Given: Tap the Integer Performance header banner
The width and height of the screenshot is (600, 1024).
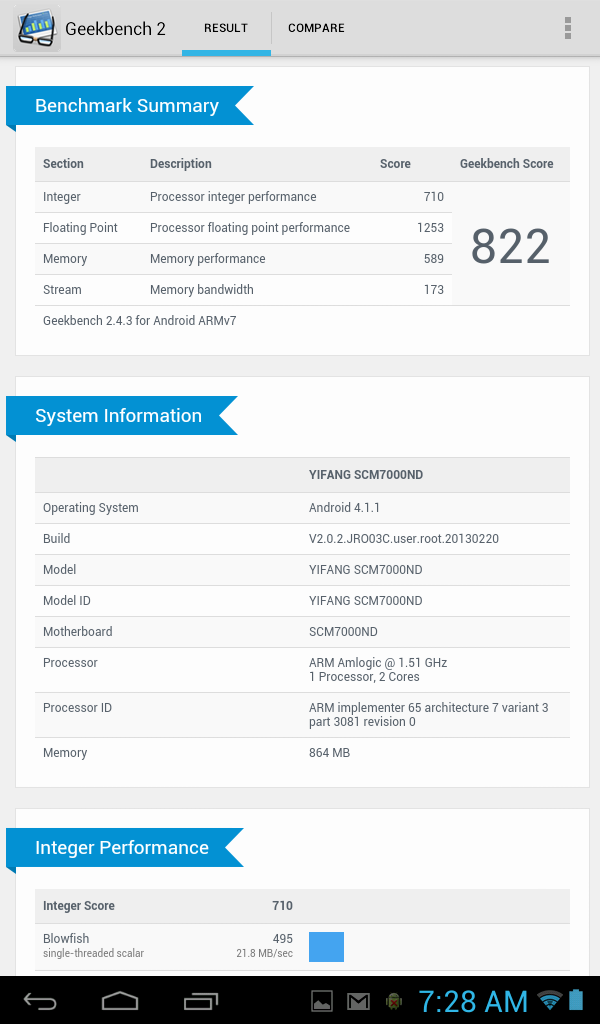Looking at the screenshot, I should 122,848.
